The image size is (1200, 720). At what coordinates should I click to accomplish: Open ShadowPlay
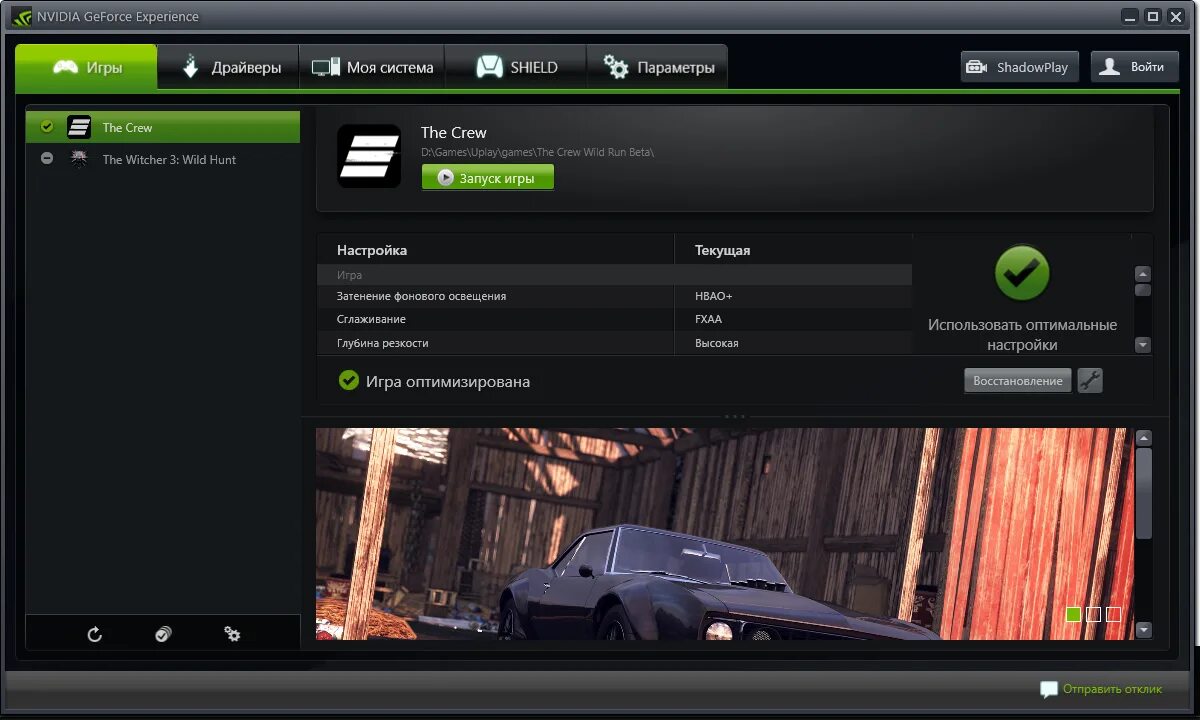(1020, 67)
